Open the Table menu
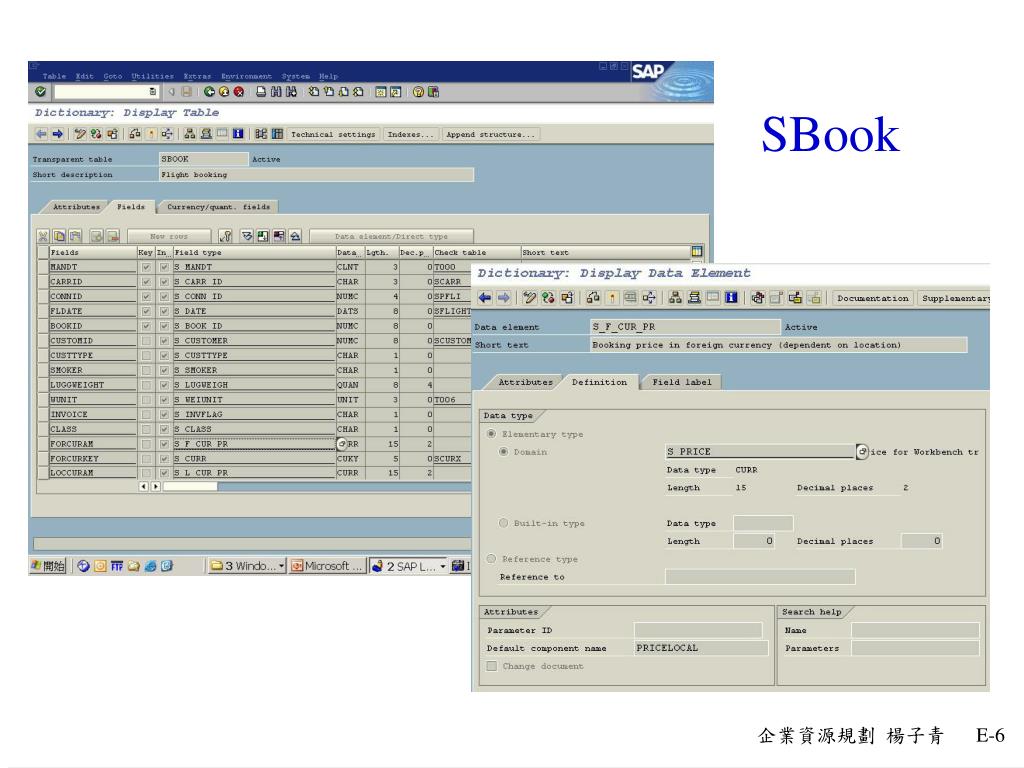 pyautogui.click(x=54, y=76)
